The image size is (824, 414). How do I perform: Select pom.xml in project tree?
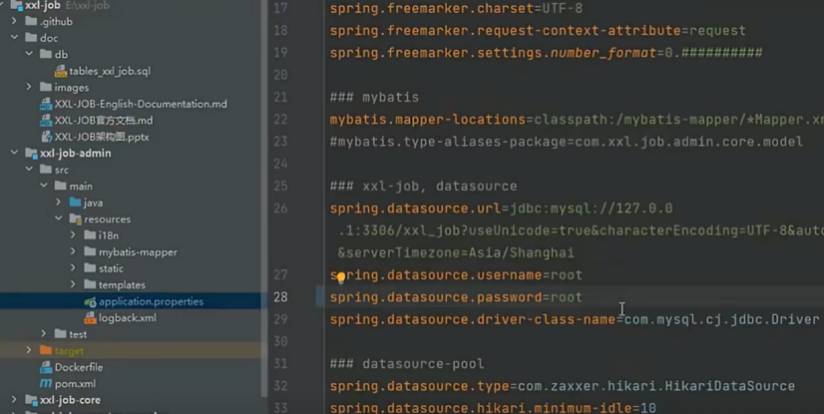(75, 384)
